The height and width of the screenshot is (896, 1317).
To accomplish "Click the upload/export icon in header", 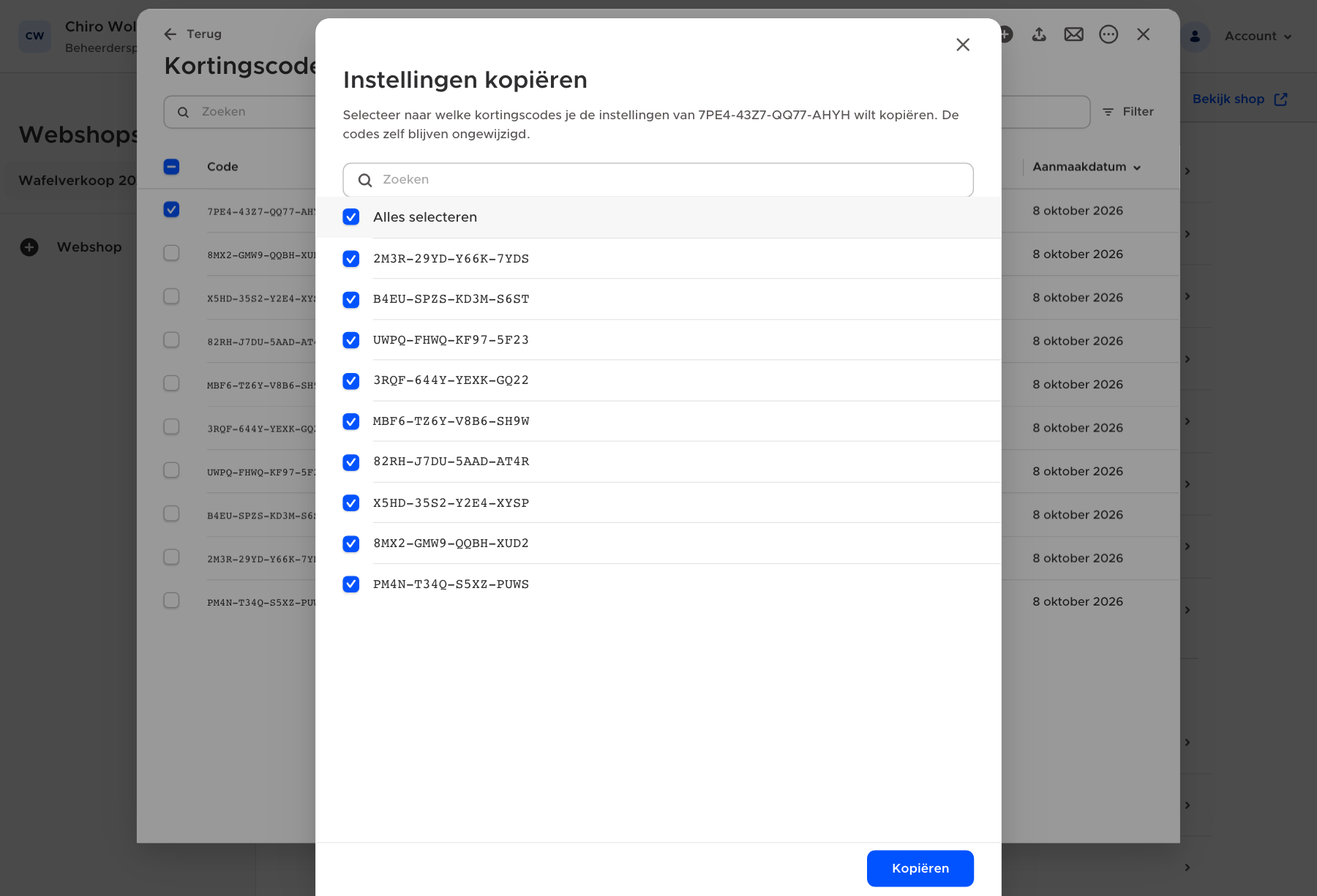I will (x=1039, y=34).
